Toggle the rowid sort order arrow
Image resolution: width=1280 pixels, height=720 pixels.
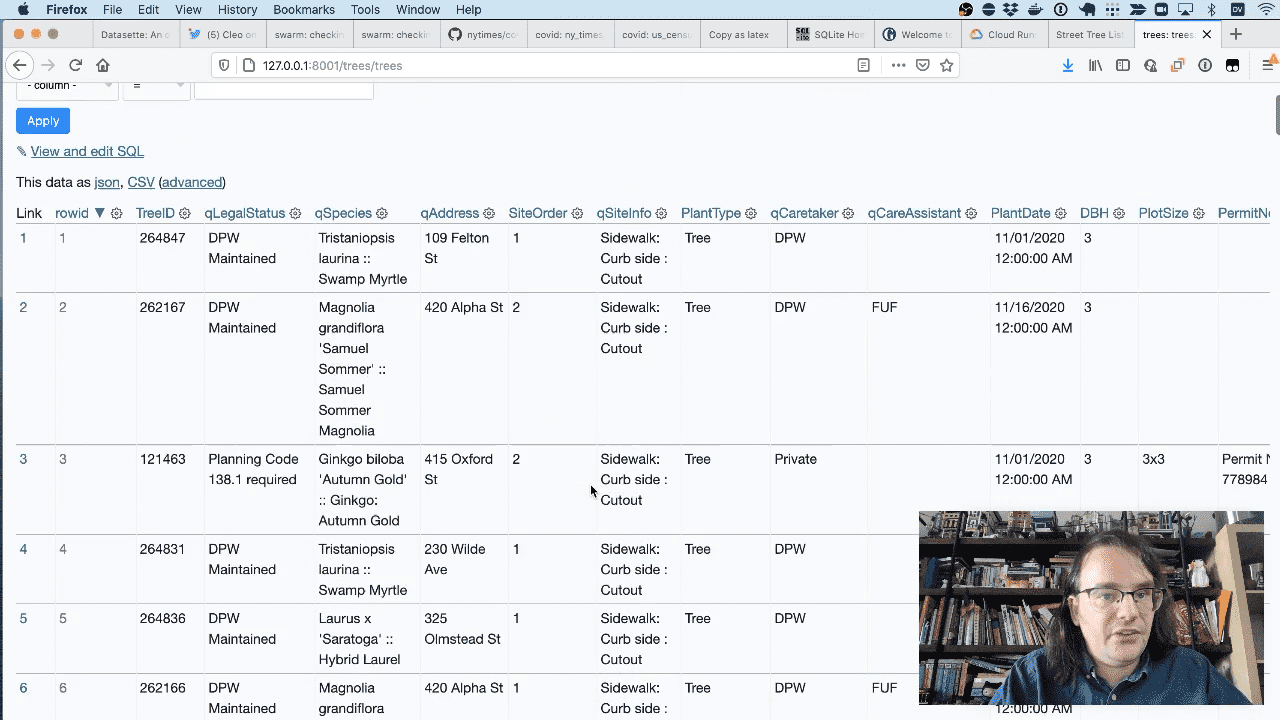coord(99,213)
